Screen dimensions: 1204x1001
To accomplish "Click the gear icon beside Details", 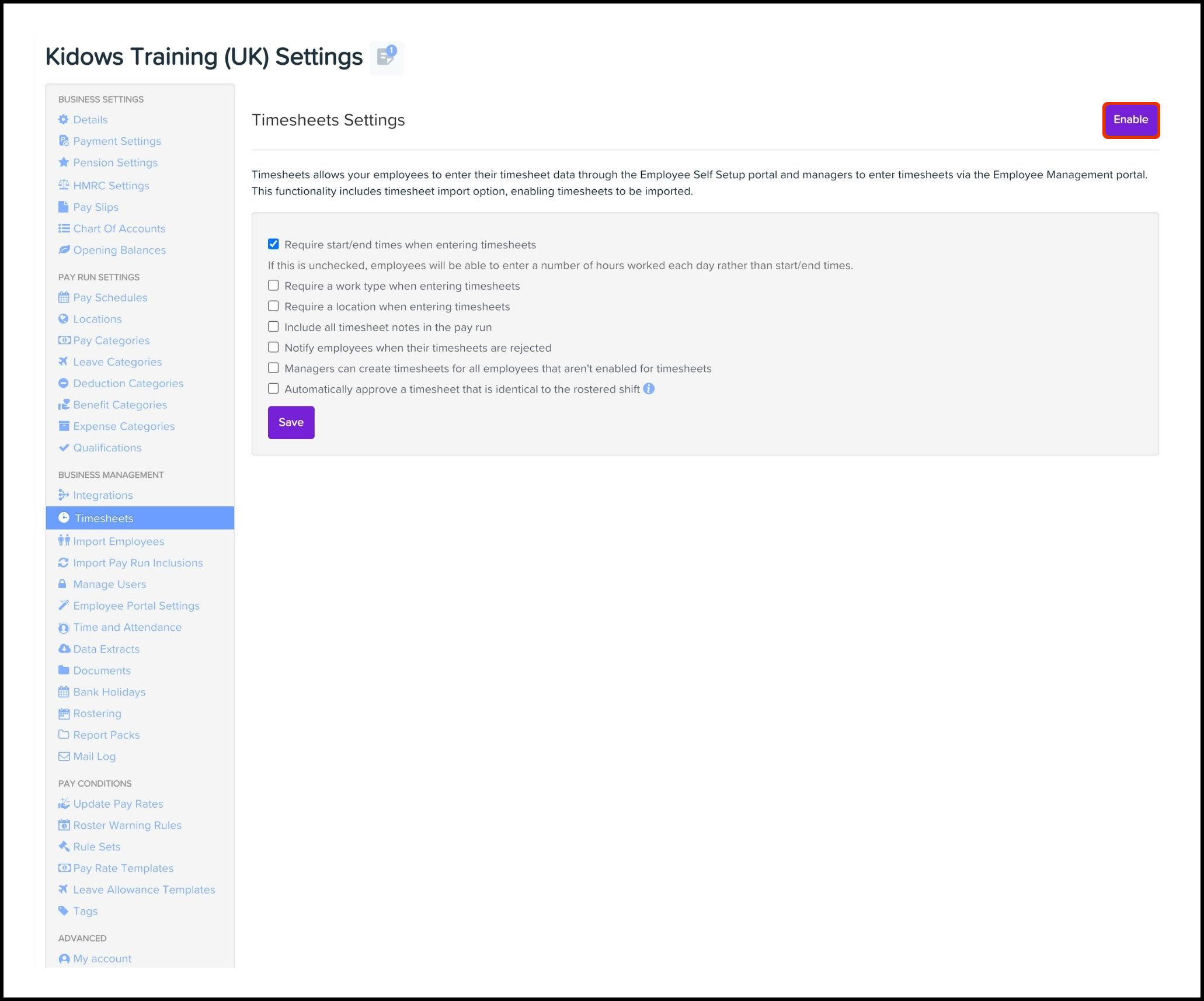I will (64, 120).
